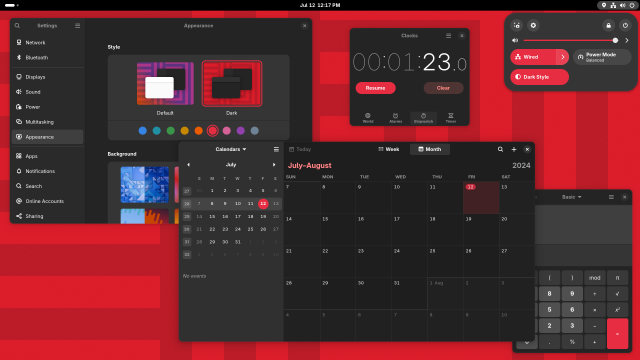Click the equals key in Calculator

pos(617,334)
